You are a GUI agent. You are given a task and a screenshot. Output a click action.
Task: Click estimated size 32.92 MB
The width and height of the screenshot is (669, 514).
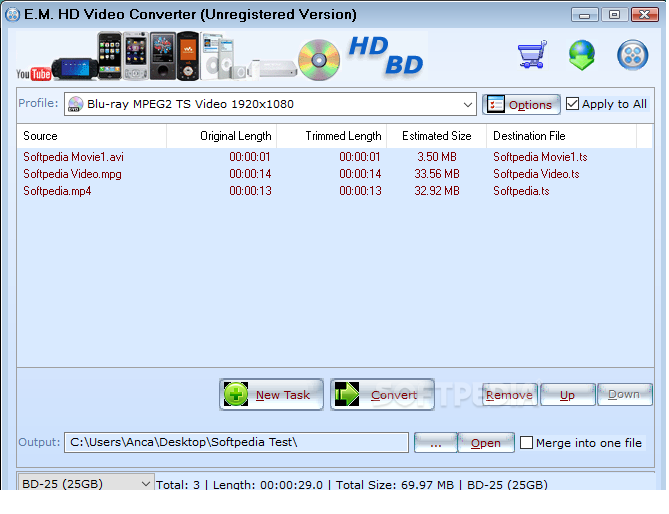[437, 191]
